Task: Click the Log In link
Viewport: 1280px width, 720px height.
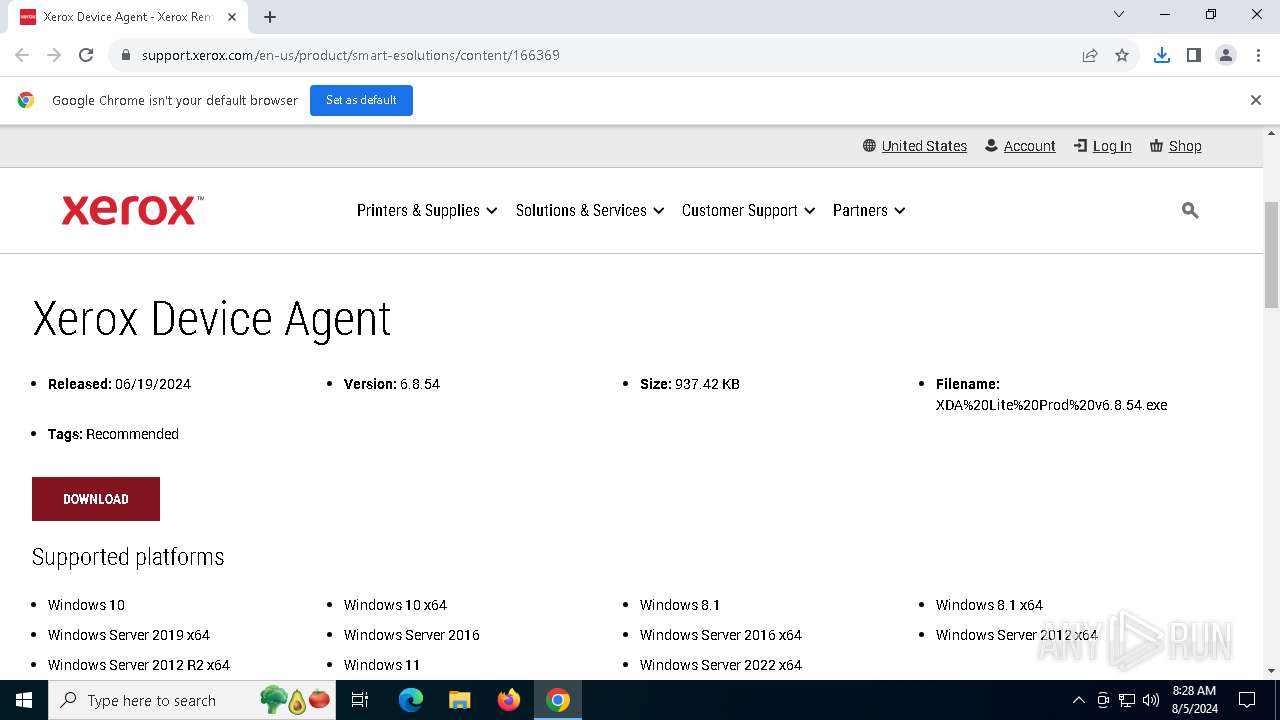Action: (1103, 146)
